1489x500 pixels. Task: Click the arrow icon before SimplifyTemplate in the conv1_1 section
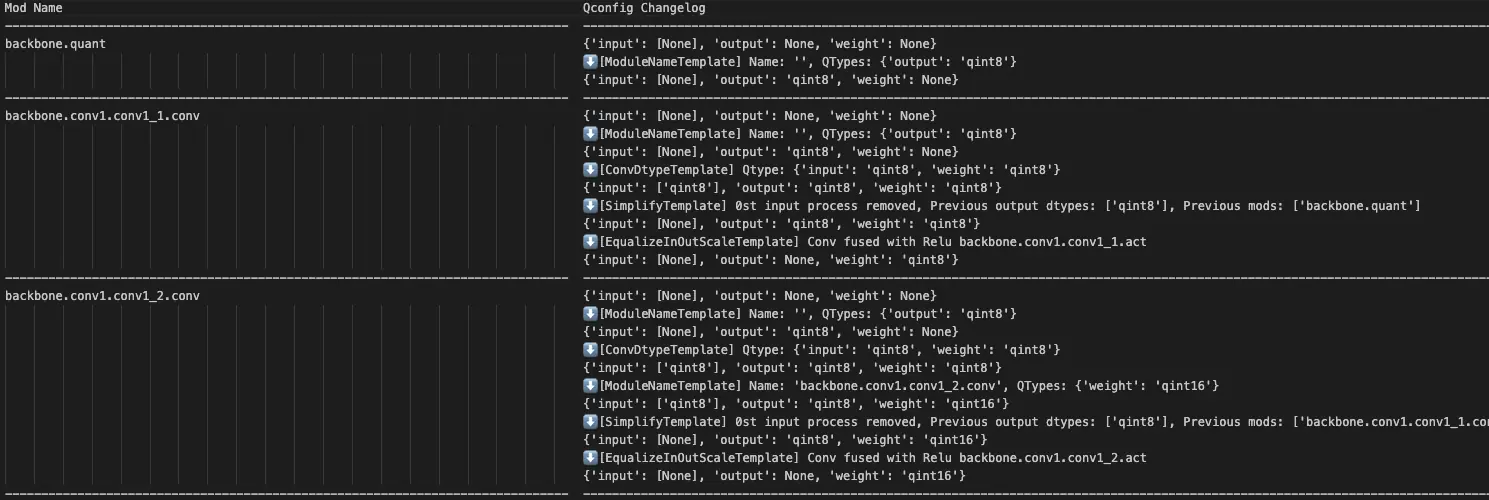point(590,206)
